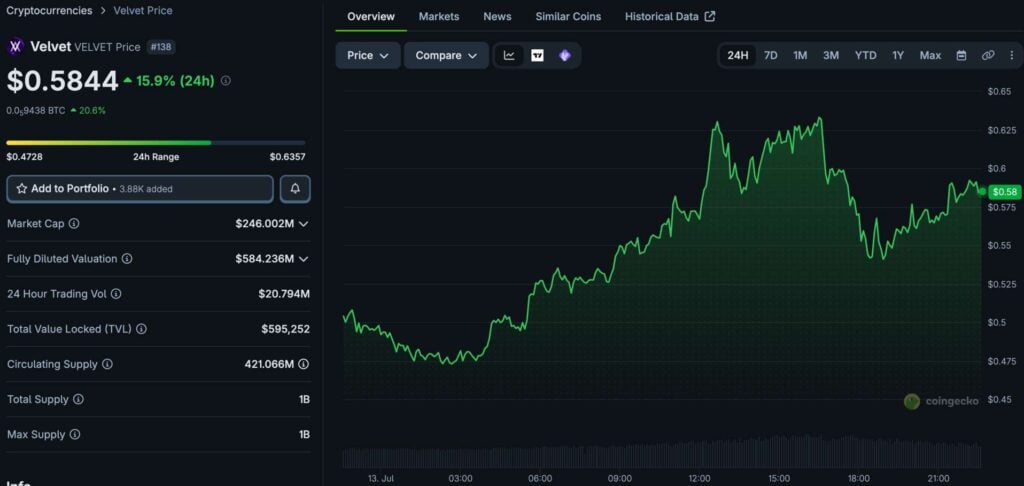1024x486 pixels.
Task: Open the Price dropdown
Action: (368, 56)
